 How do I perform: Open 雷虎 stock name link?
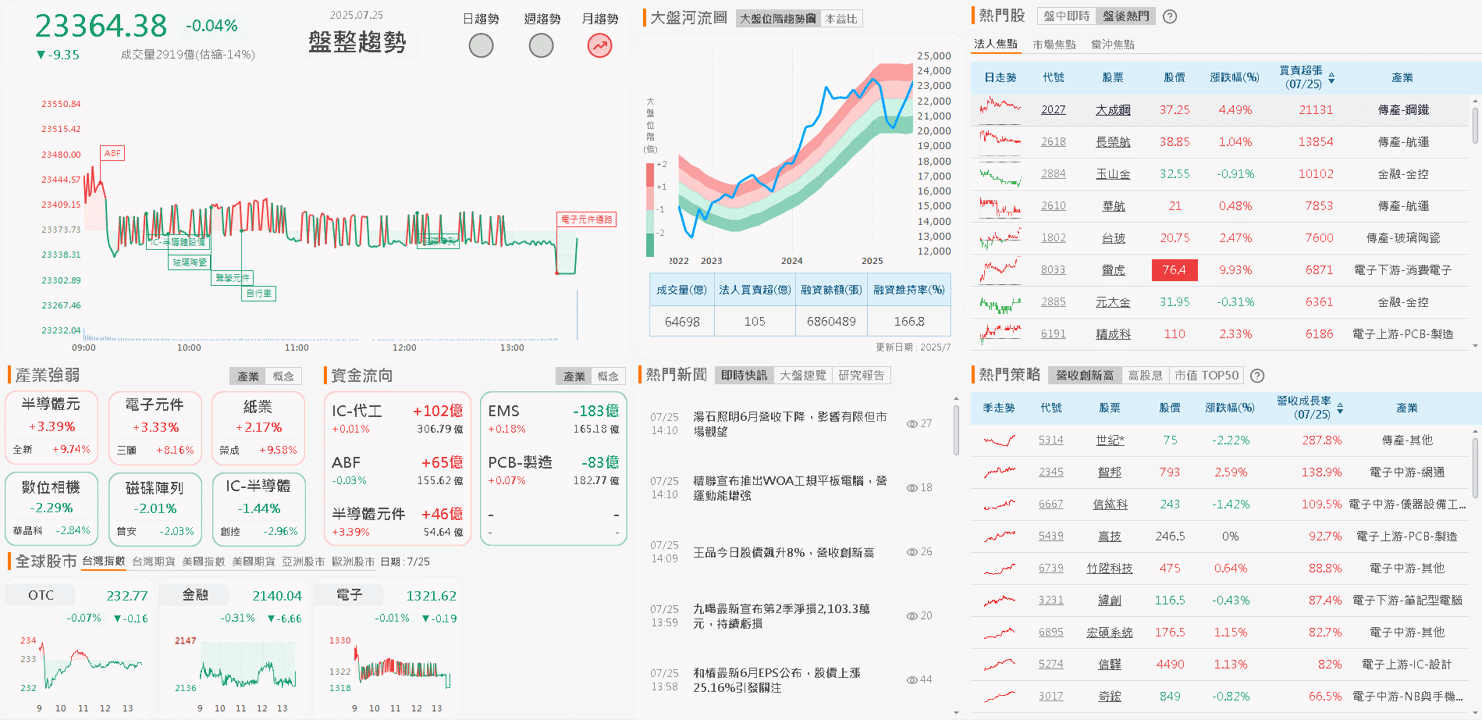click(1113, 270)
